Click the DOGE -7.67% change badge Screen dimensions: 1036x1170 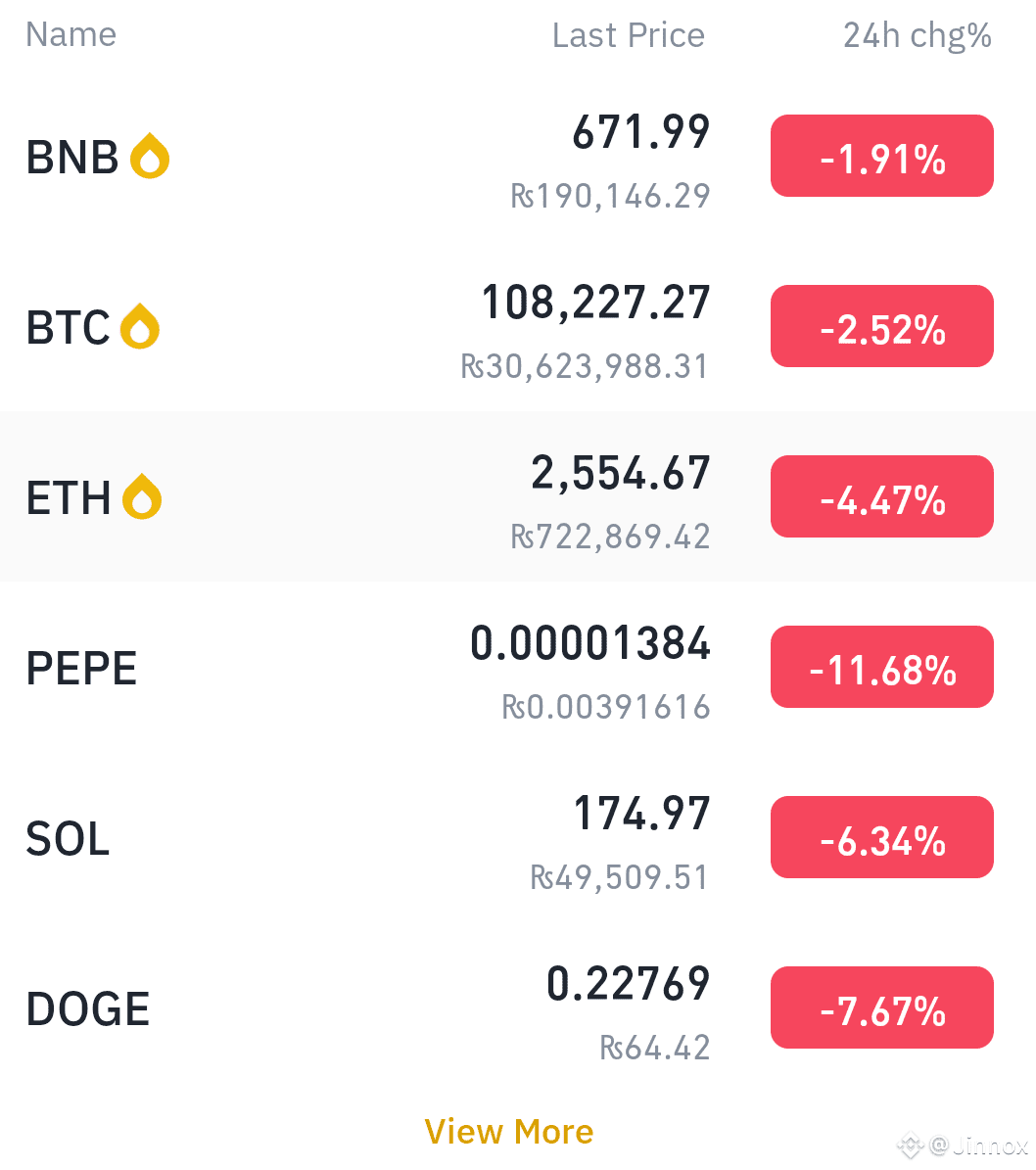[x=881, y=1007]
